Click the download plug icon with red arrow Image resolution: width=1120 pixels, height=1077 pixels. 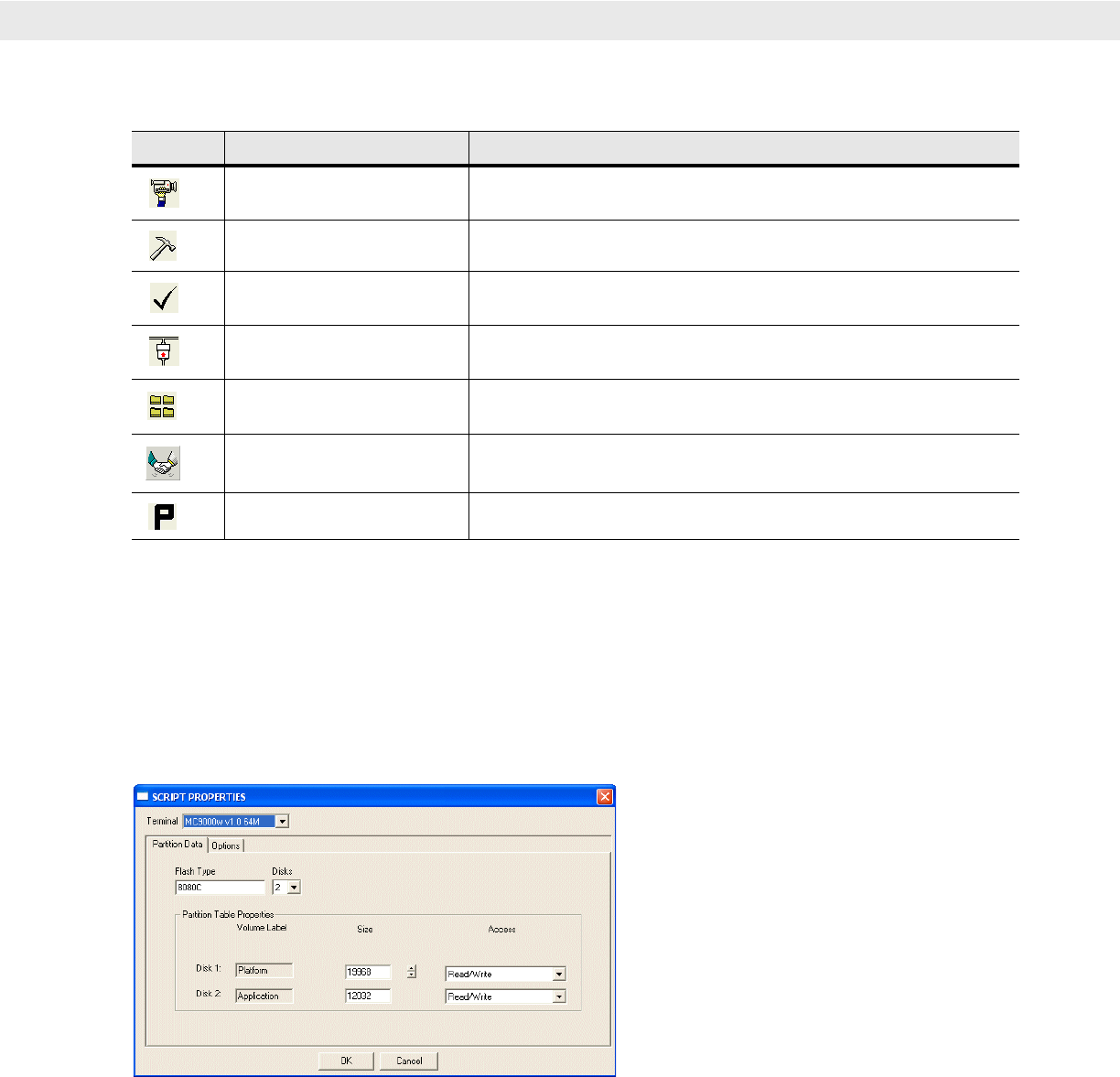165,351
